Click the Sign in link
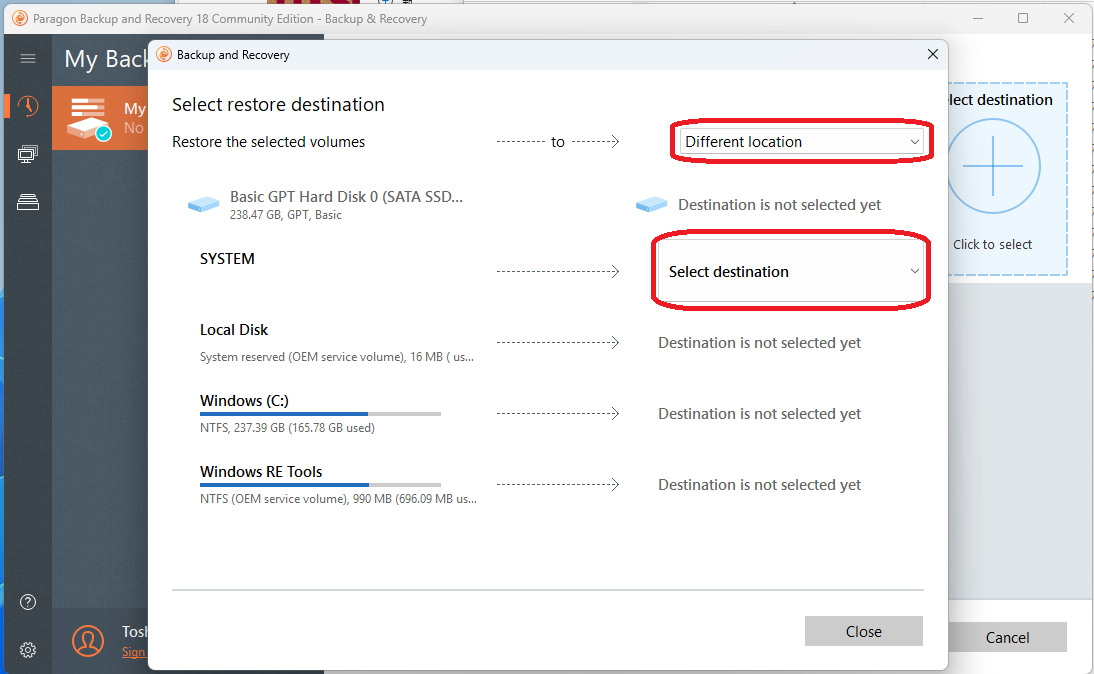Viewport: 1094px width, 674px height. [134, 652]
